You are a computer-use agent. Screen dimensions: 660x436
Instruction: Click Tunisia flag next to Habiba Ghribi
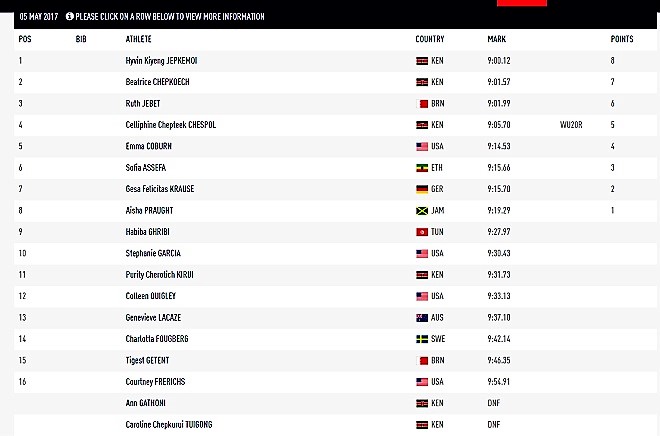(421, 232)
